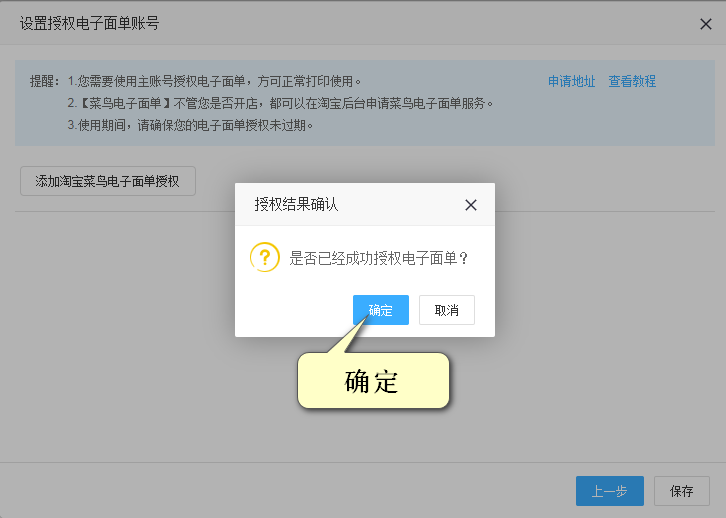Close the 授权结果确认 dialog
This screenshot has width=726, height=518.
click(x=470, y=205)
